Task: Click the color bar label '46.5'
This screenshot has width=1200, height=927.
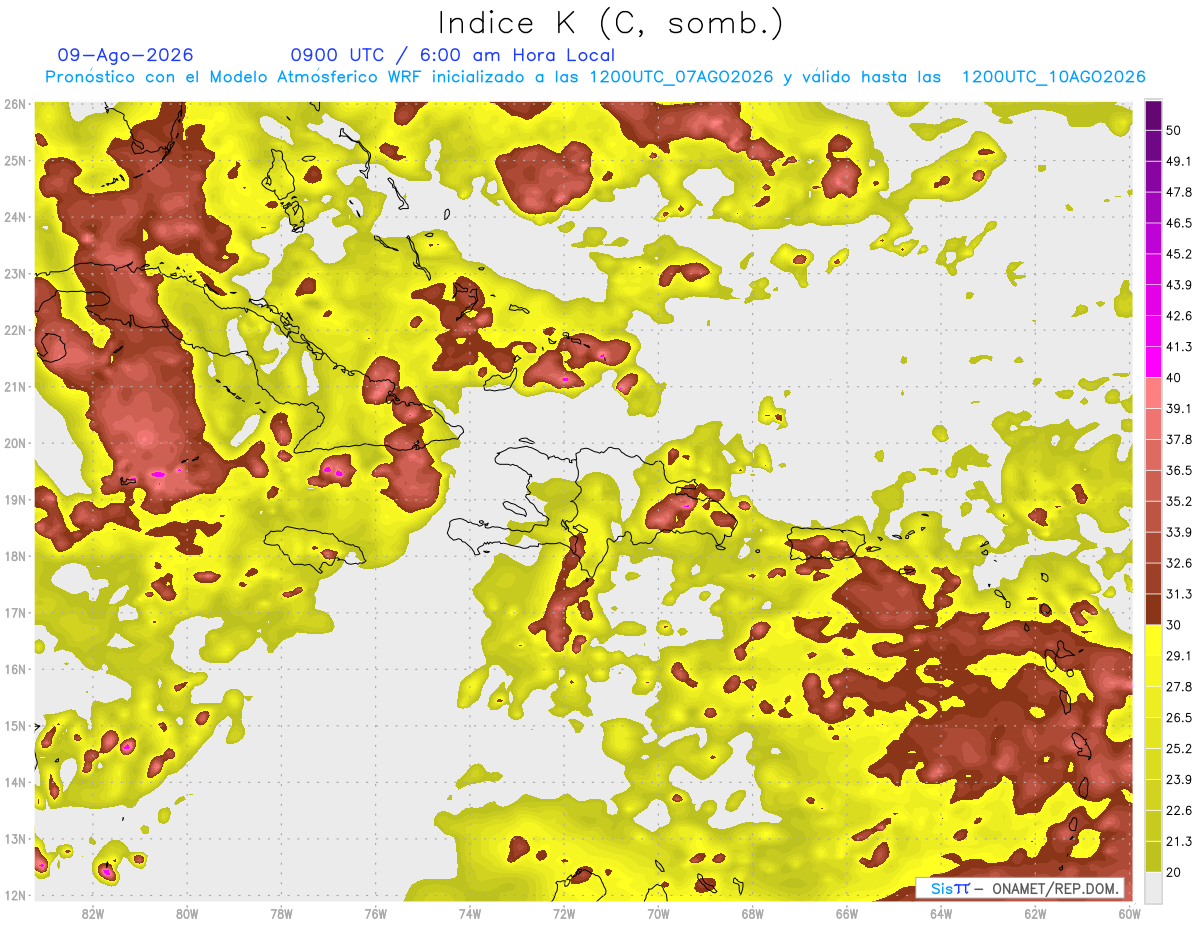Action: point(1178,223)
